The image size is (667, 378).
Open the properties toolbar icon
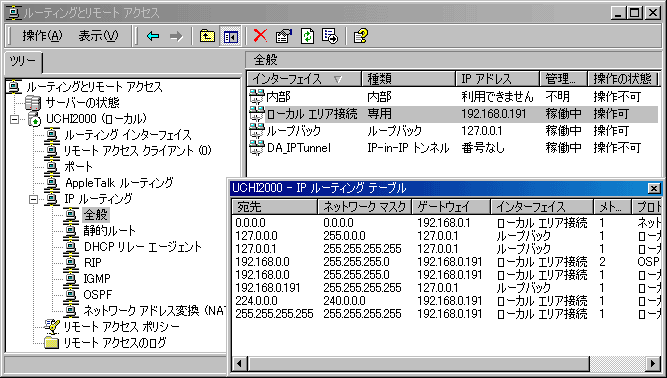click(x=284, y=36)
